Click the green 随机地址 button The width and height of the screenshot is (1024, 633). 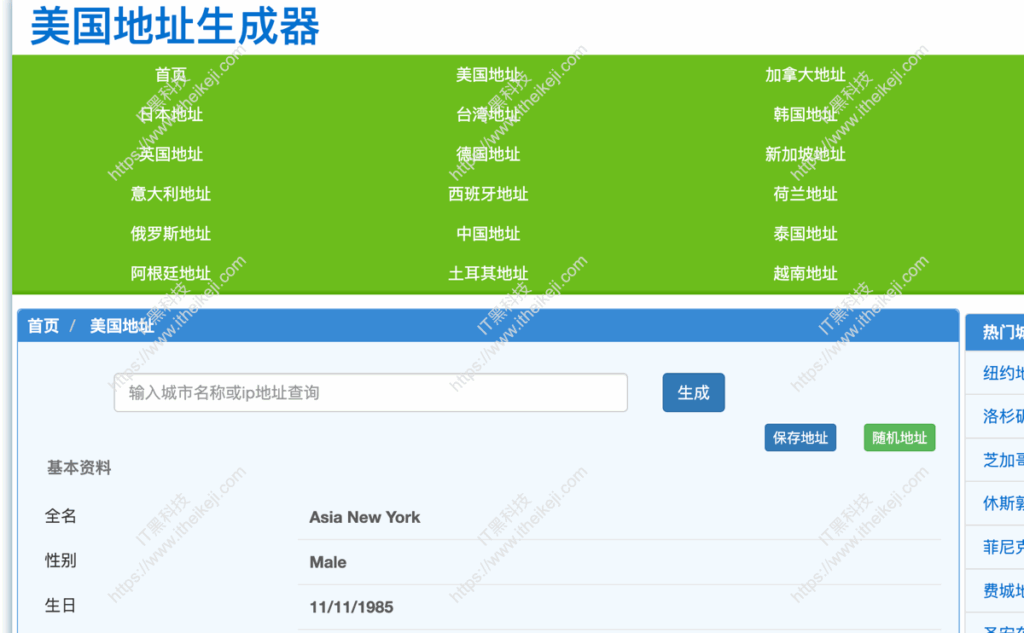[x=899, y=437]
